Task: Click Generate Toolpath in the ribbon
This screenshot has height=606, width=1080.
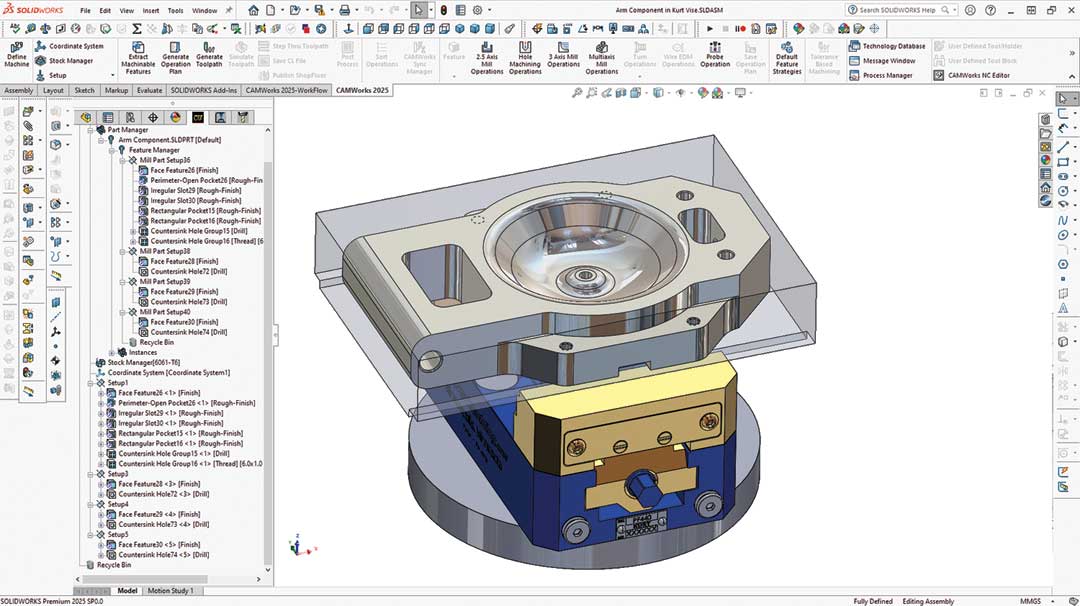Action: (x=209, y=48)
